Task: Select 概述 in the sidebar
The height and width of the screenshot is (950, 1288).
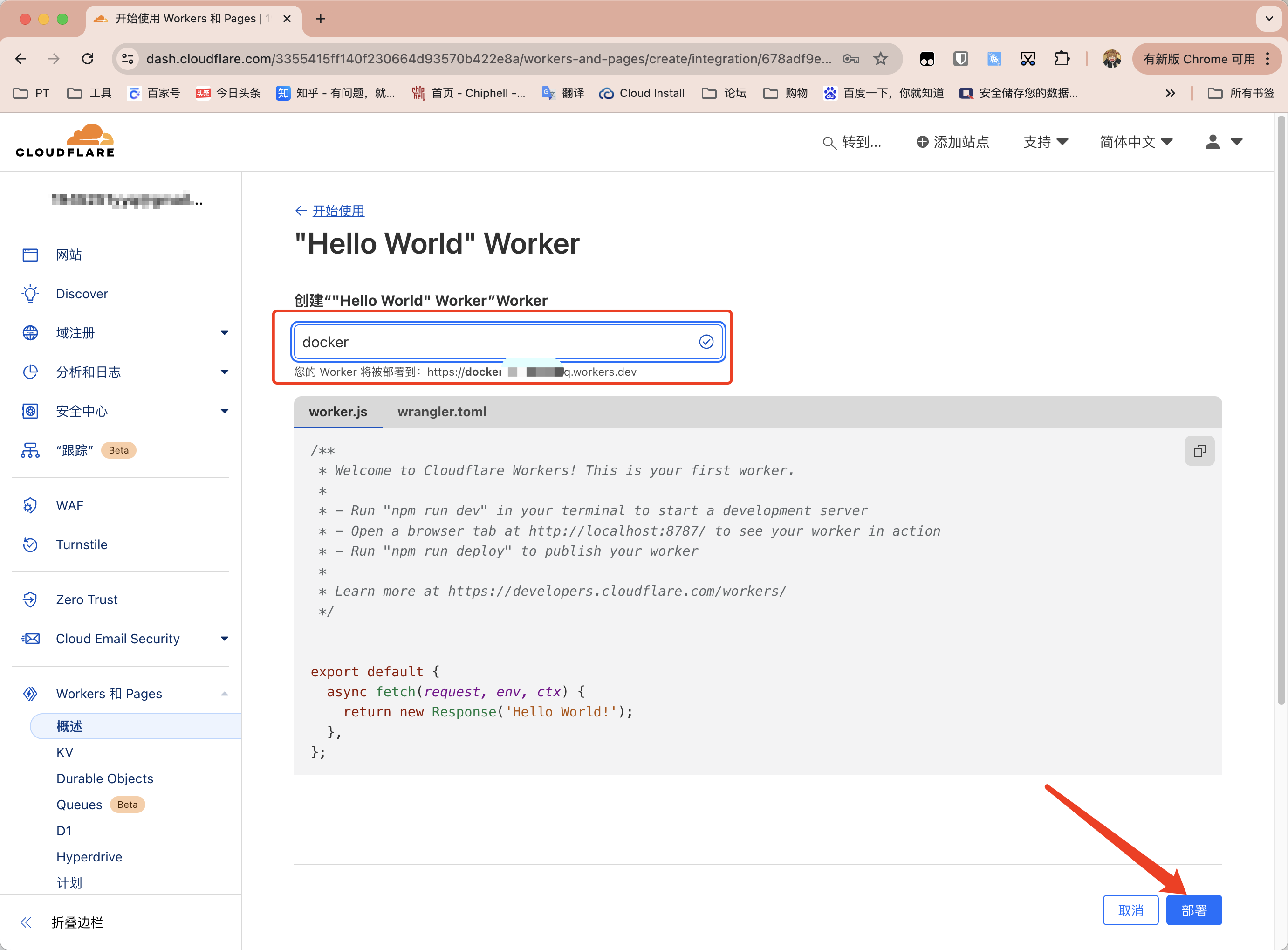Action: [x=136, y=726]
